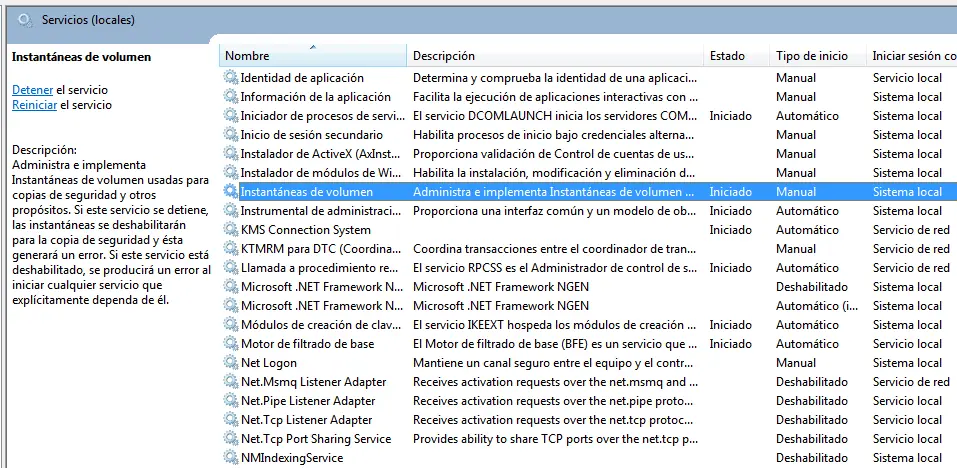This screenshot has height=468, width=957.
Task: Select Net.Tcp Listener Adapter service
Action: 306,419
